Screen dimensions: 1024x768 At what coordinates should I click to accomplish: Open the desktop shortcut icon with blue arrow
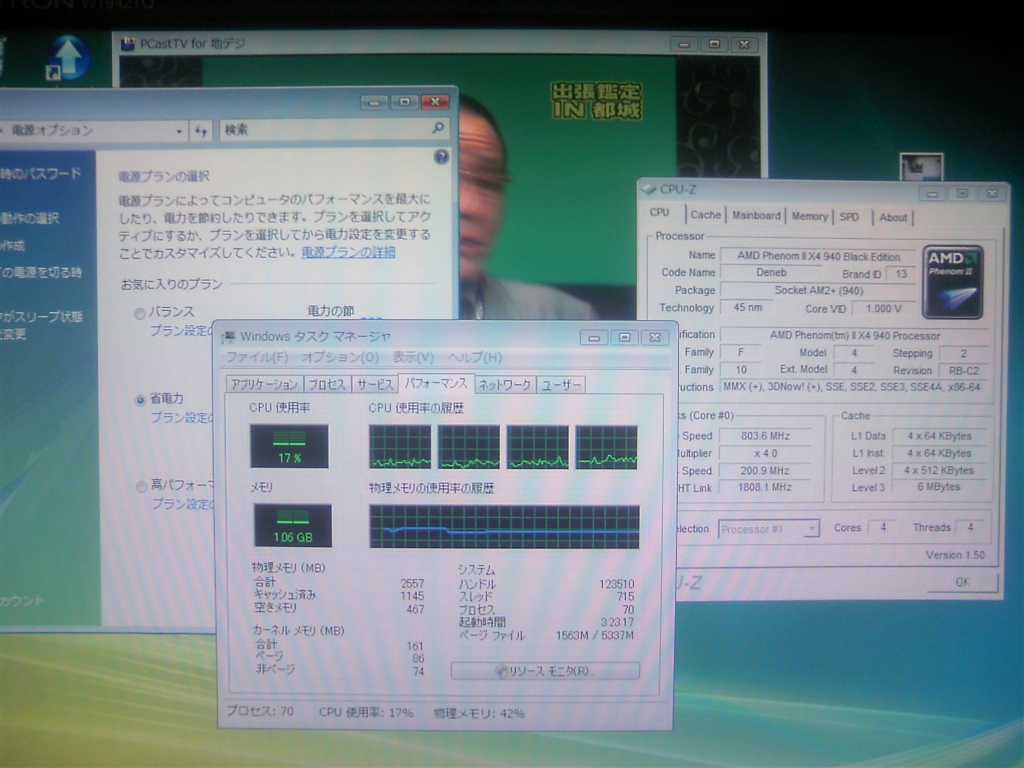pos(67,57)
